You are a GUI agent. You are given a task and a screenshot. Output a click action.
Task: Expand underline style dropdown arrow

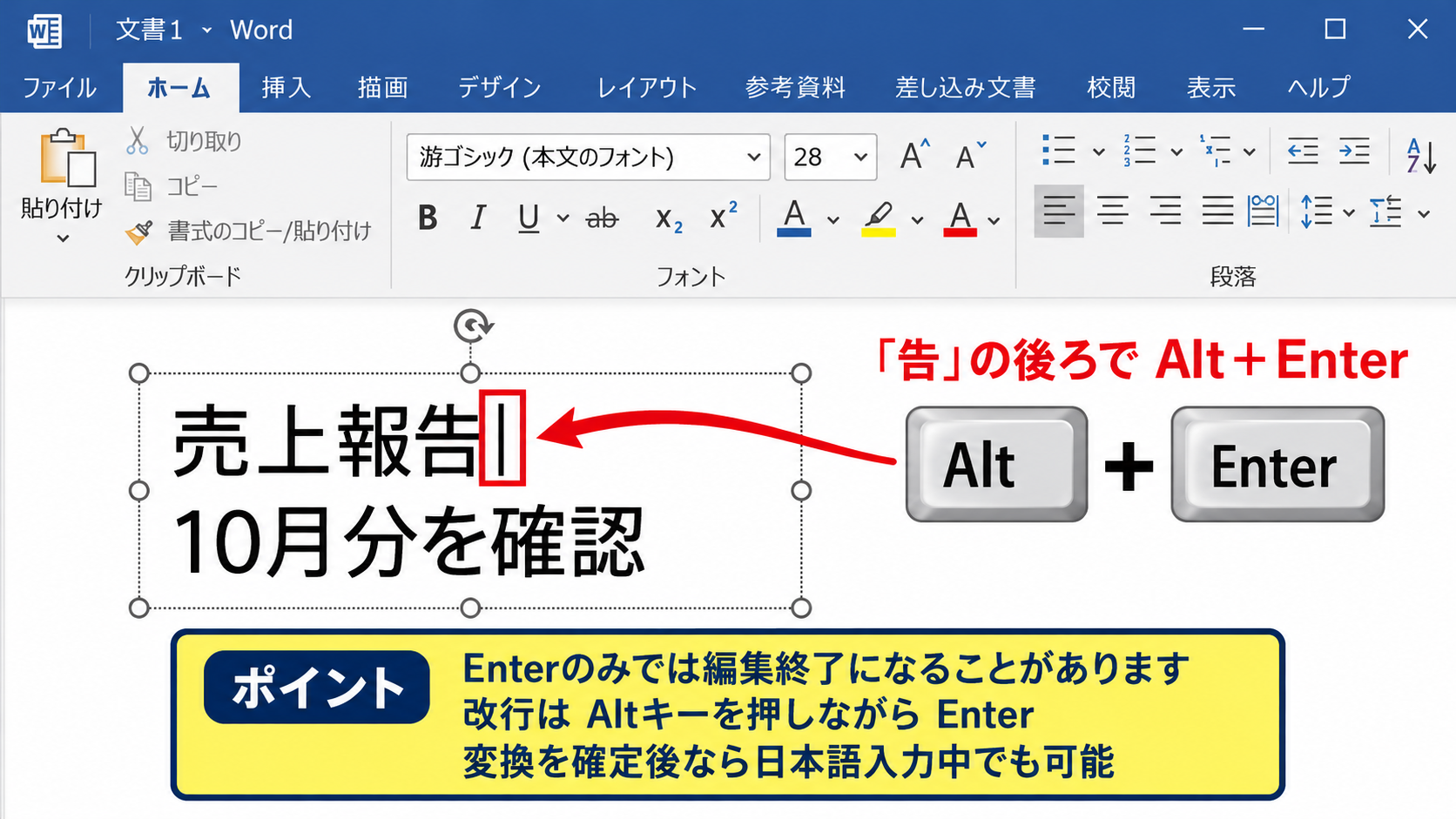pos(563,218)
